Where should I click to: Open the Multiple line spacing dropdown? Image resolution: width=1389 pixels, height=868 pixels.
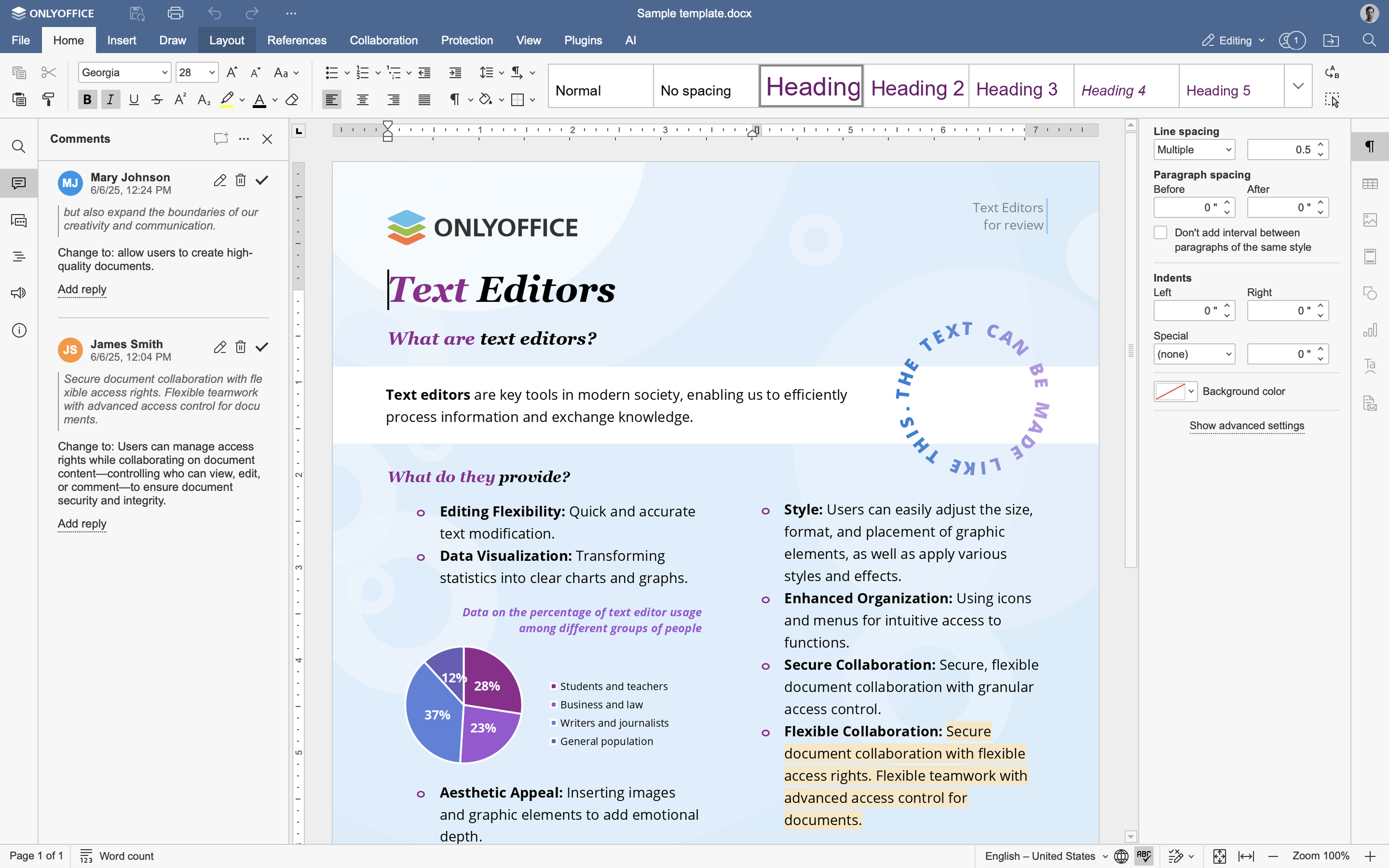point(1194,149)
